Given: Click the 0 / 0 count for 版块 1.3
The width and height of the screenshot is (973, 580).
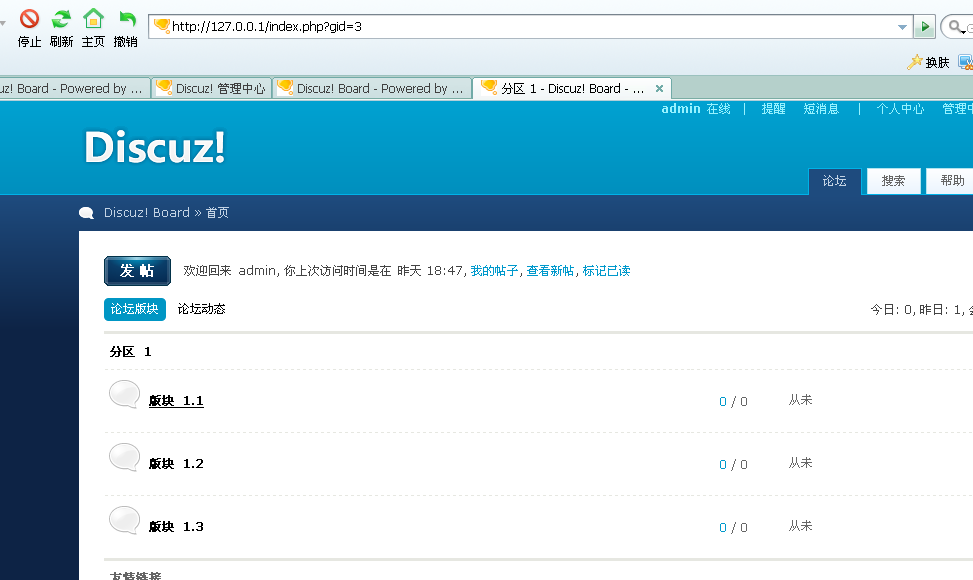Looking at the screenshot, I should click(x=733, y=528).
